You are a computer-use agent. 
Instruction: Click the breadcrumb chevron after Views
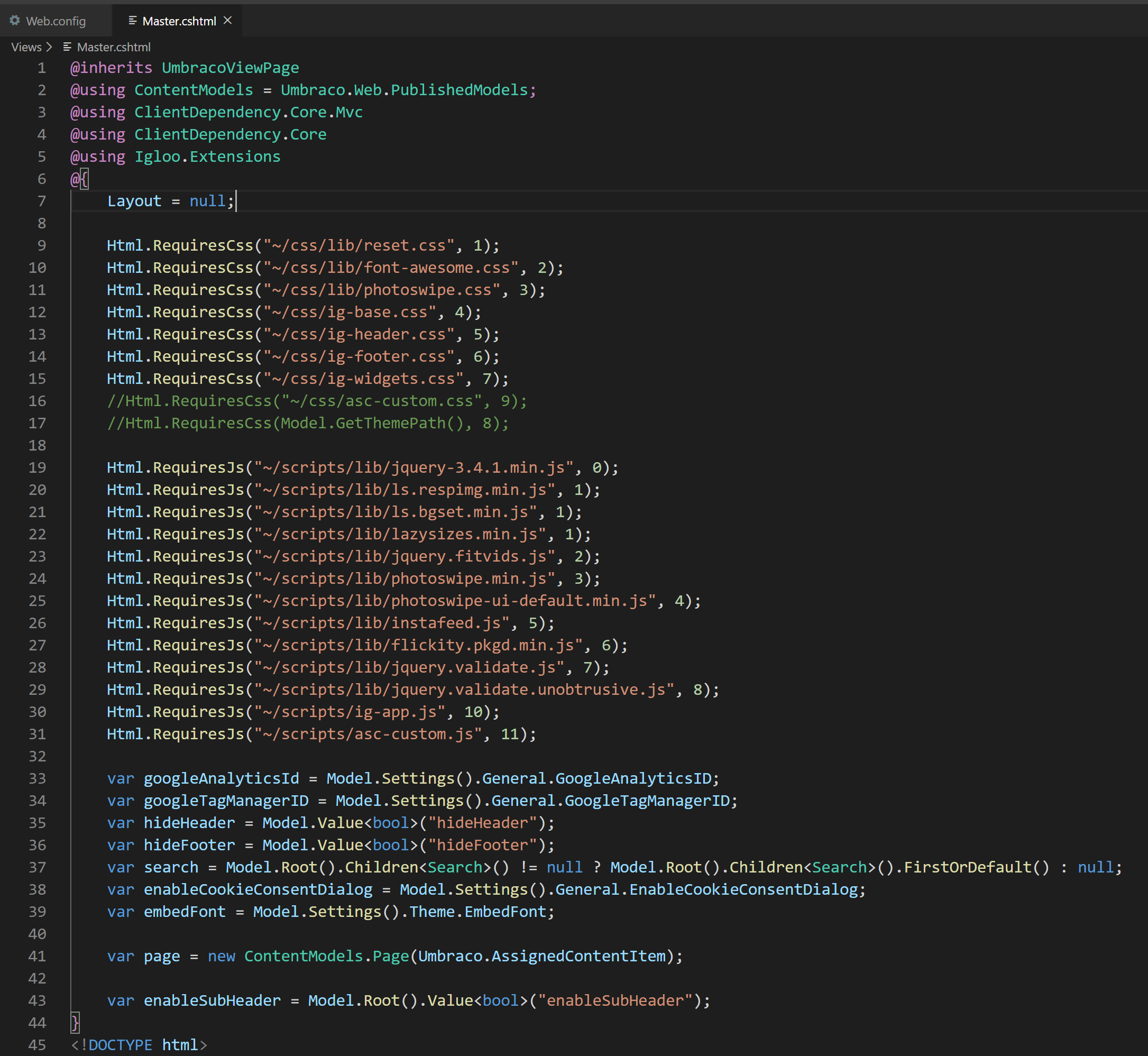tap(49, 47)
